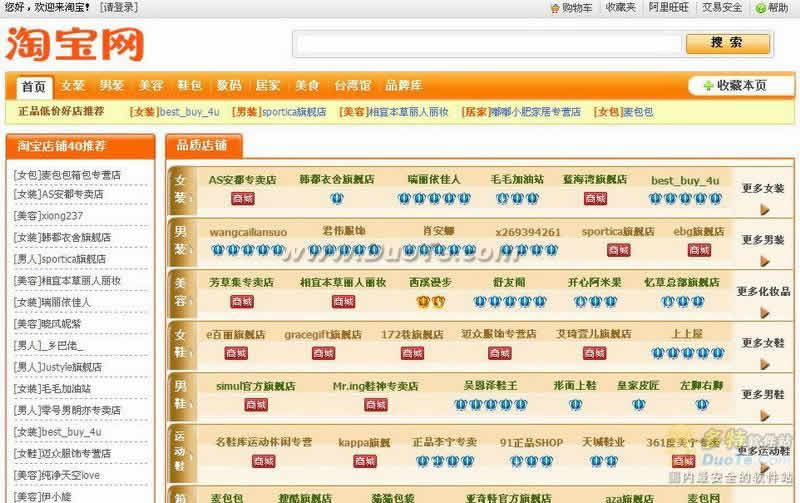Open recommended shop [男装]sportica旗舰店 link
Viewport: 800px width, 503px height.
coord(279,112)
